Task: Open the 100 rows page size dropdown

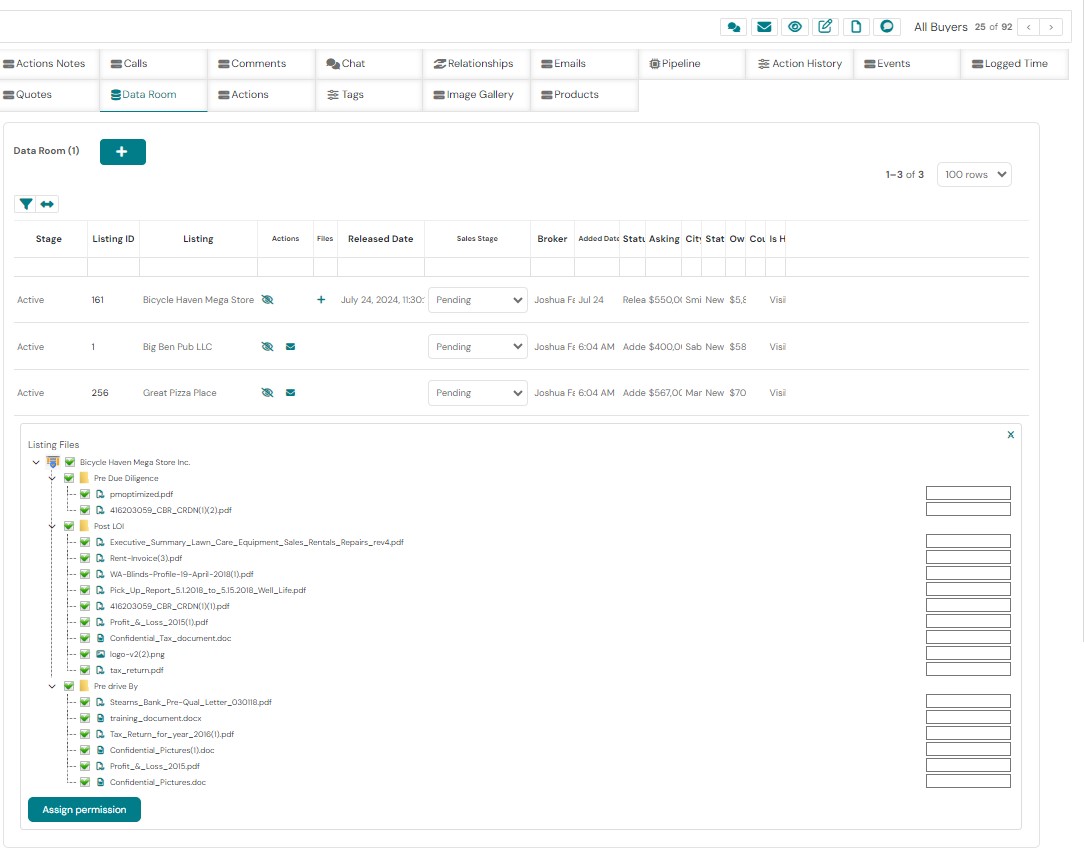Action: pyautogui.click(x=974, y=175)
